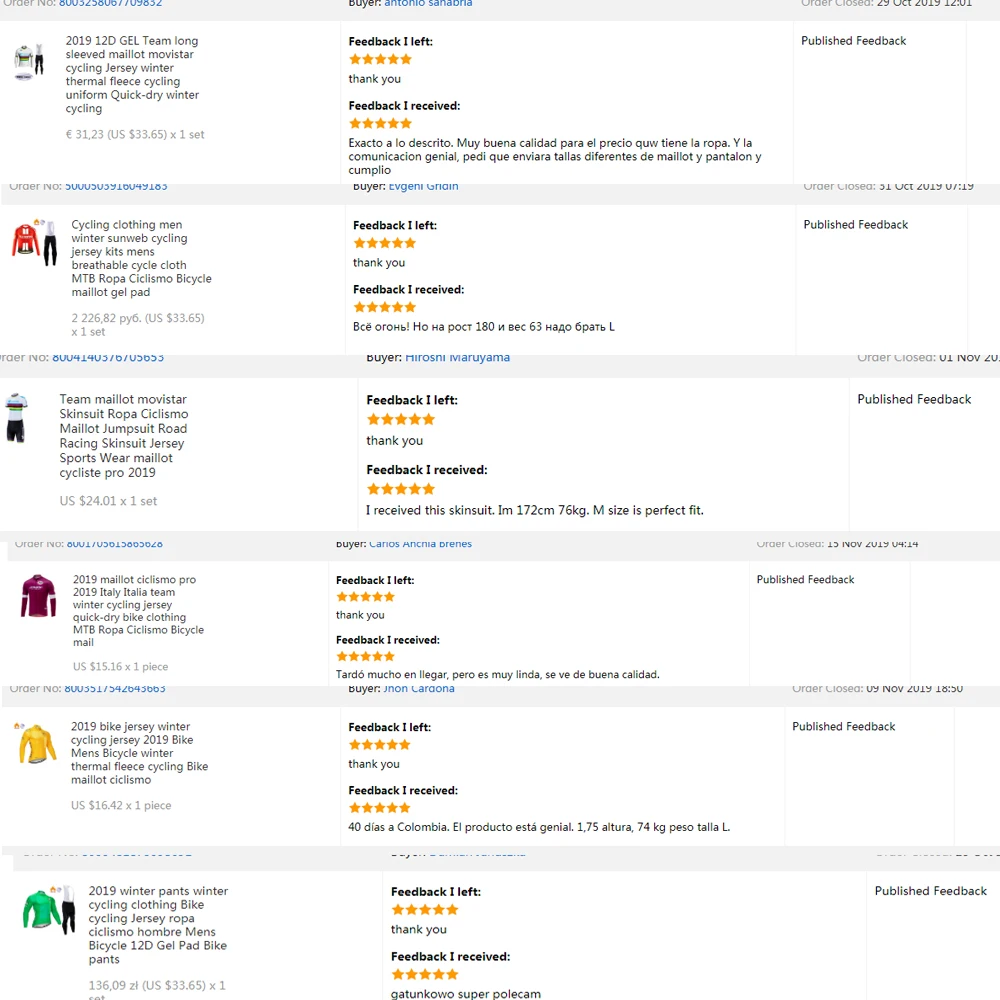Click star rating above the skinsuit review
Screen dimensions: 1000x1000
(400, 489)
